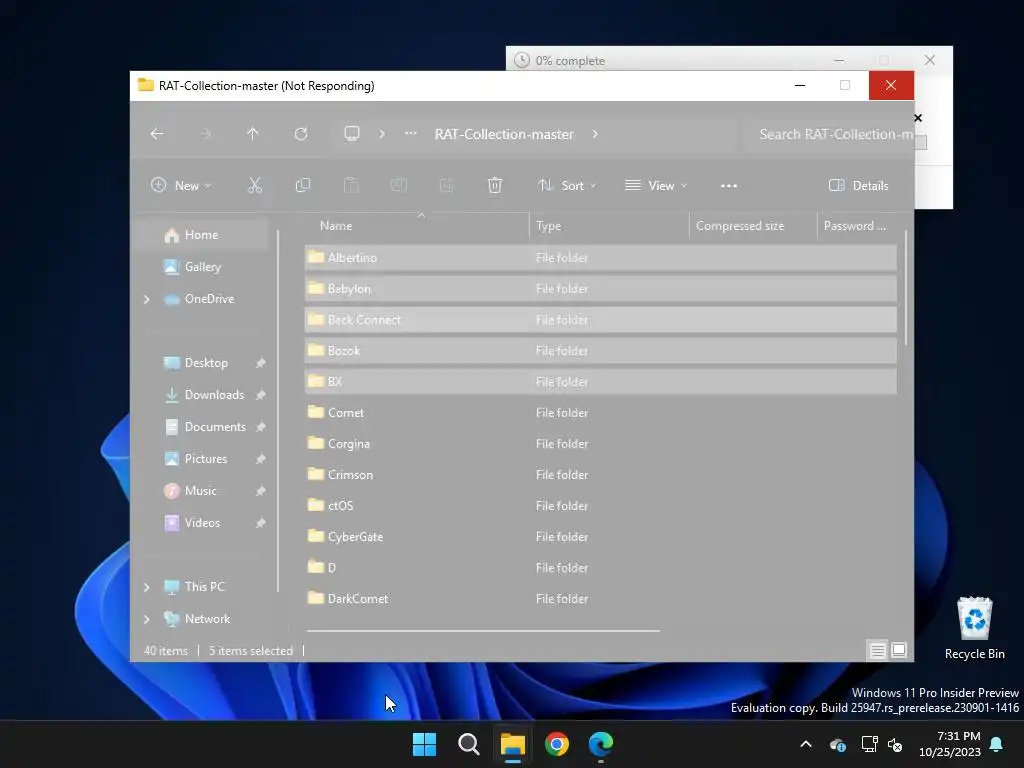Open the Windows Start menu
The image size is (1024, 768).
[424, 744]
